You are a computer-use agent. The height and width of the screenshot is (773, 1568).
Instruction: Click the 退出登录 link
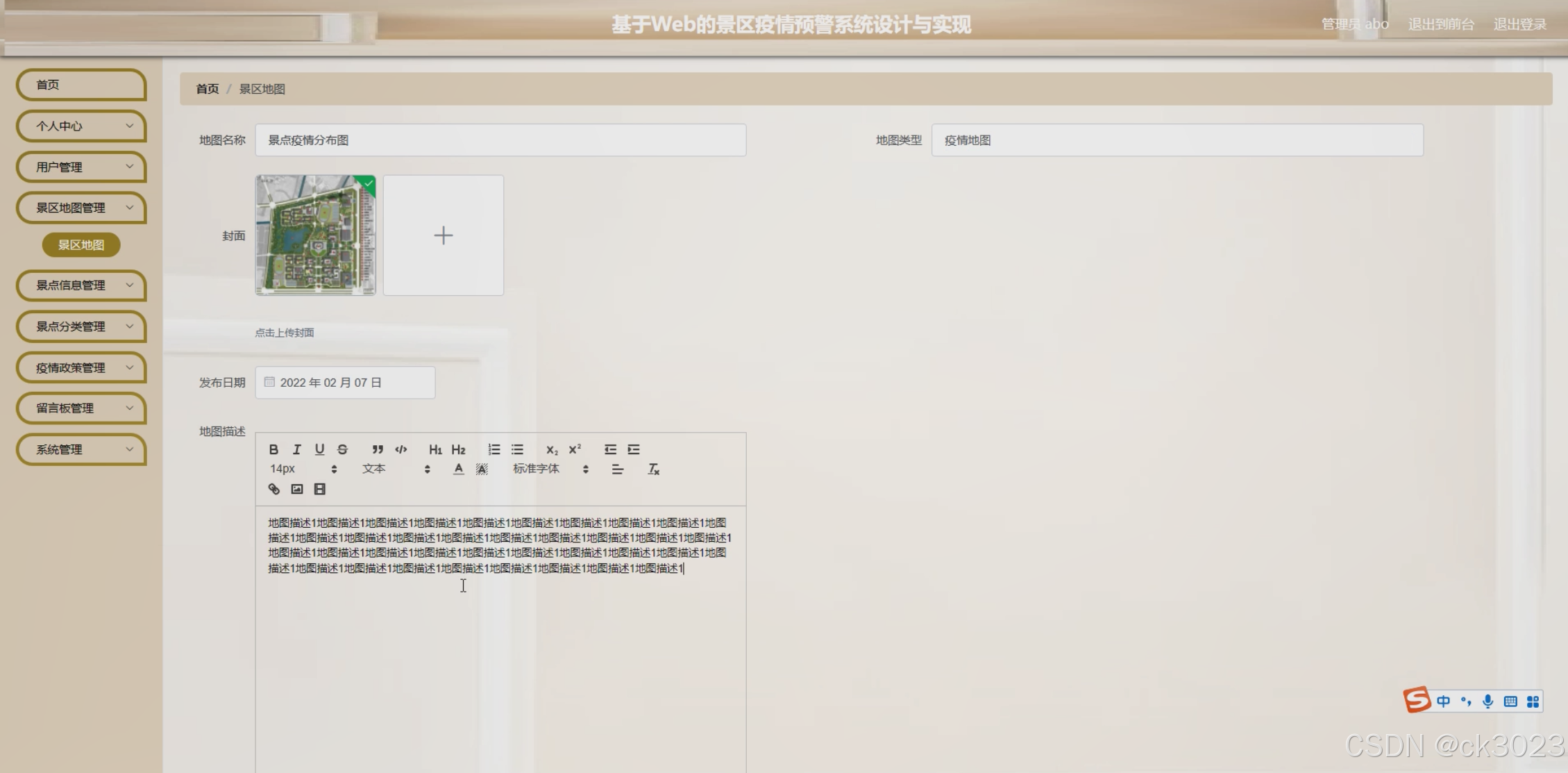[1519, 24]
